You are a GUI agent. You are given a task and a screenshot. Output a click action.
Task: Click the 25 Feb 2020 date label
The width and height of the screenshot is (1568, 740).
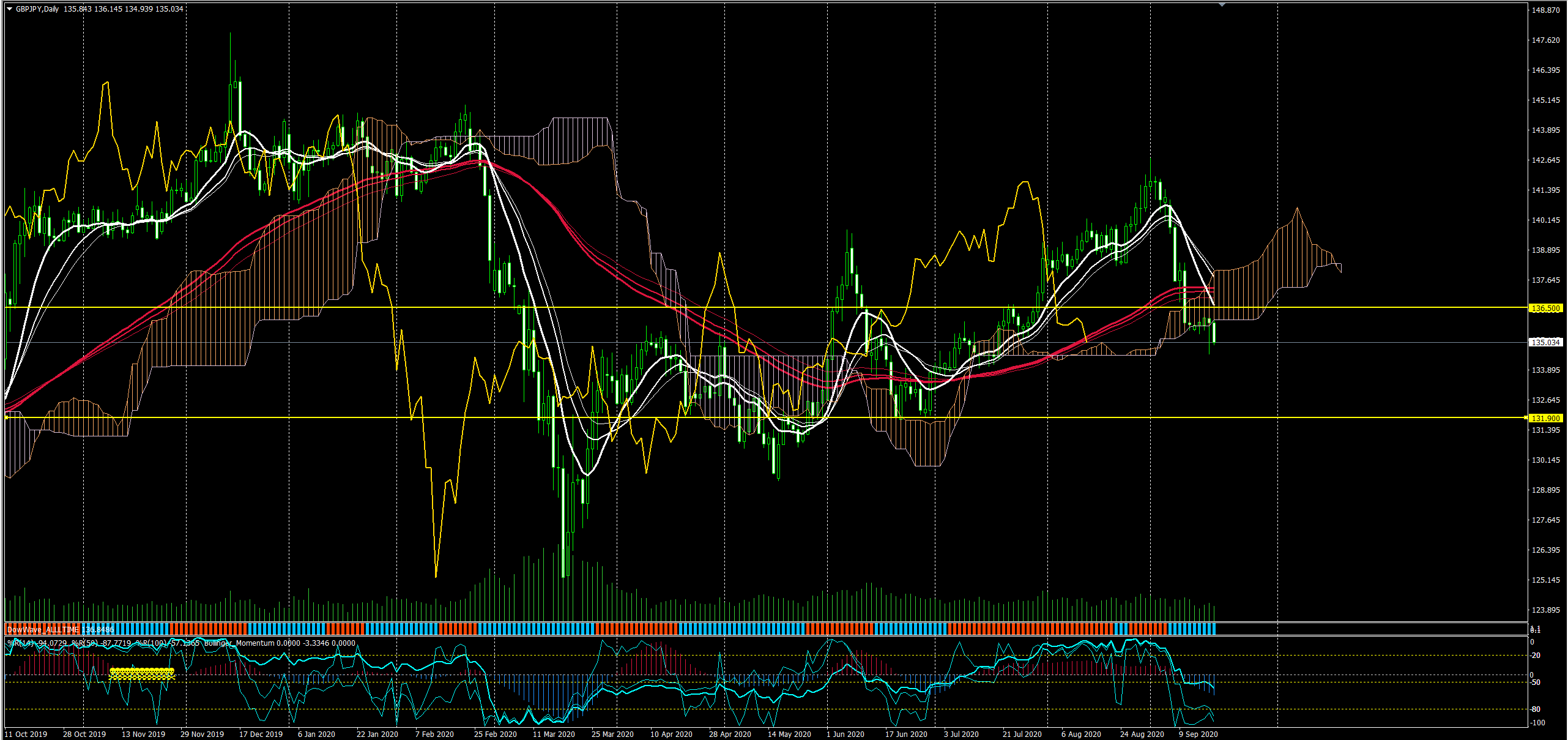click(495, 734)
